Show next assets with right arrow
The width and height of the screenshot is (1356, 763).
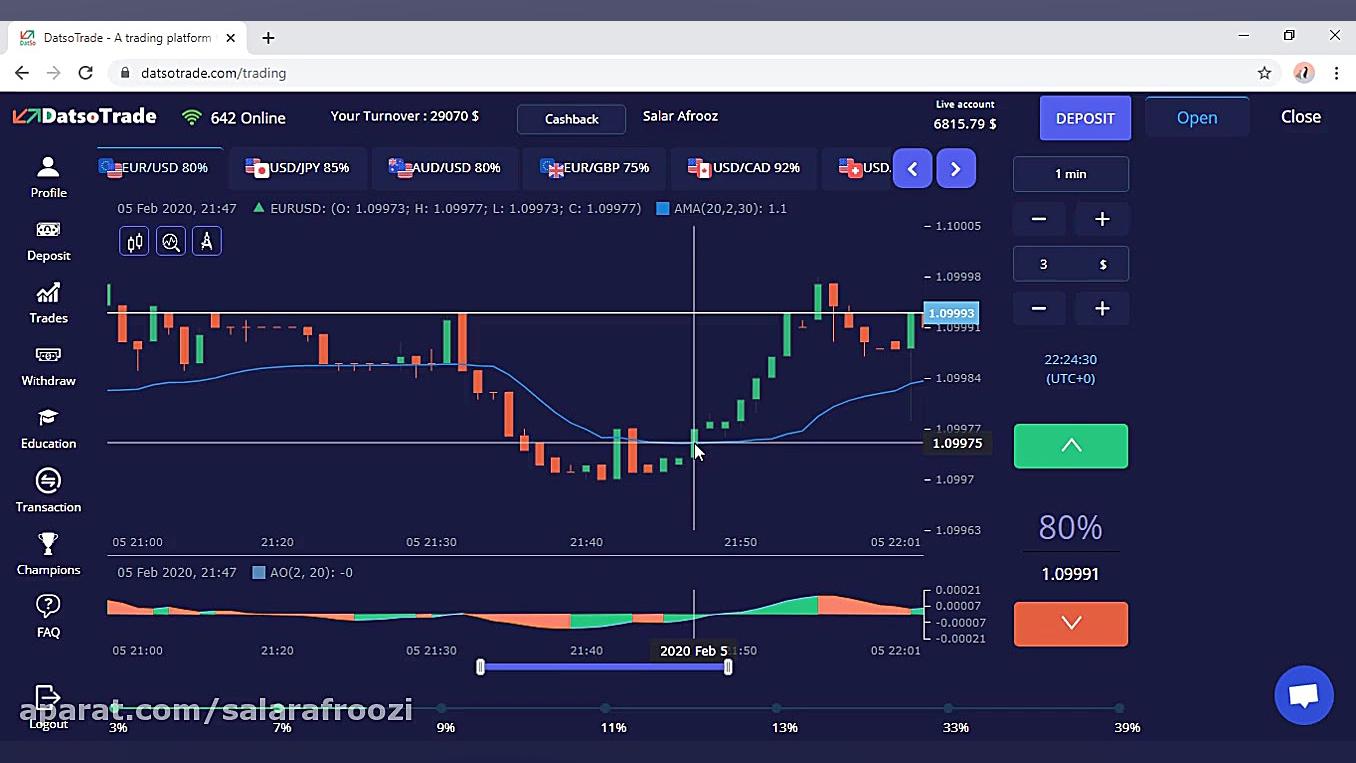tap(955, 169)
